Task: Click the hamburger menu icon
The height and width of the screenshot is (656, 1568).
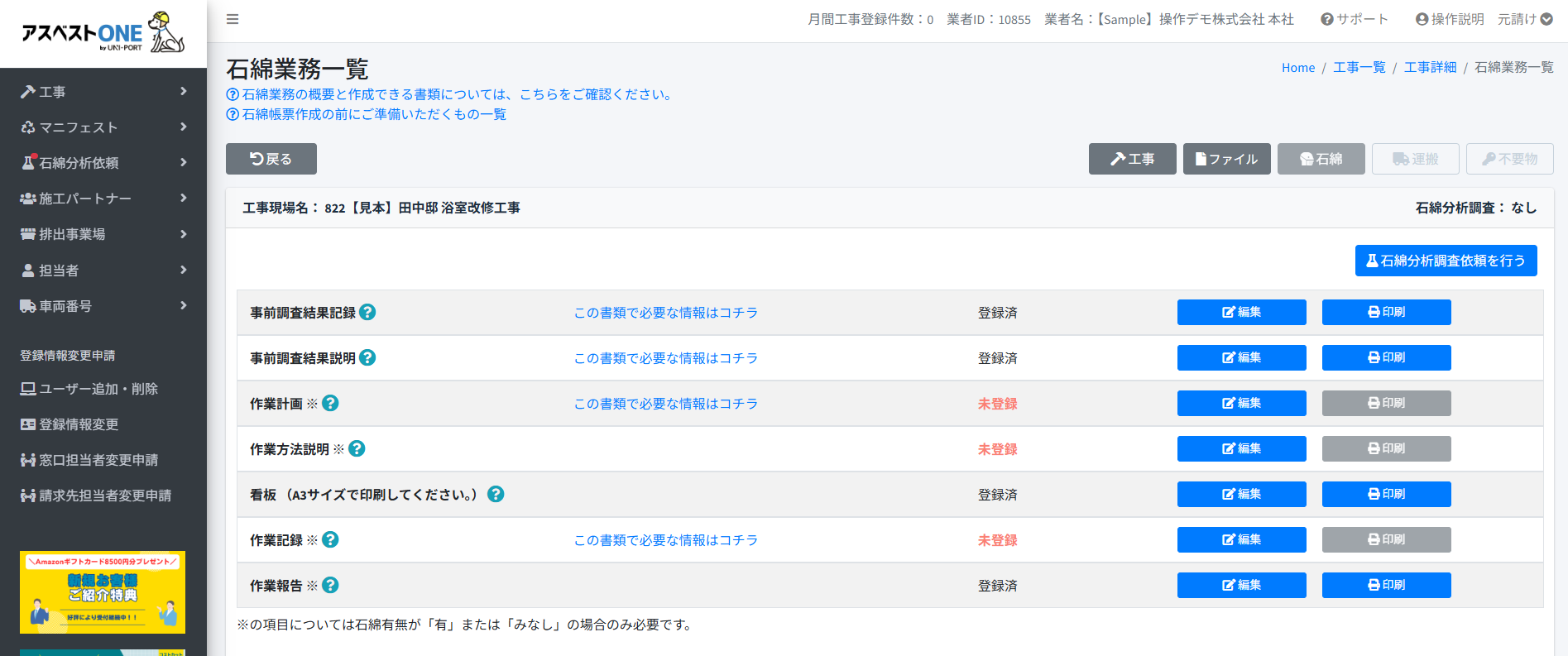Action: 233,19
